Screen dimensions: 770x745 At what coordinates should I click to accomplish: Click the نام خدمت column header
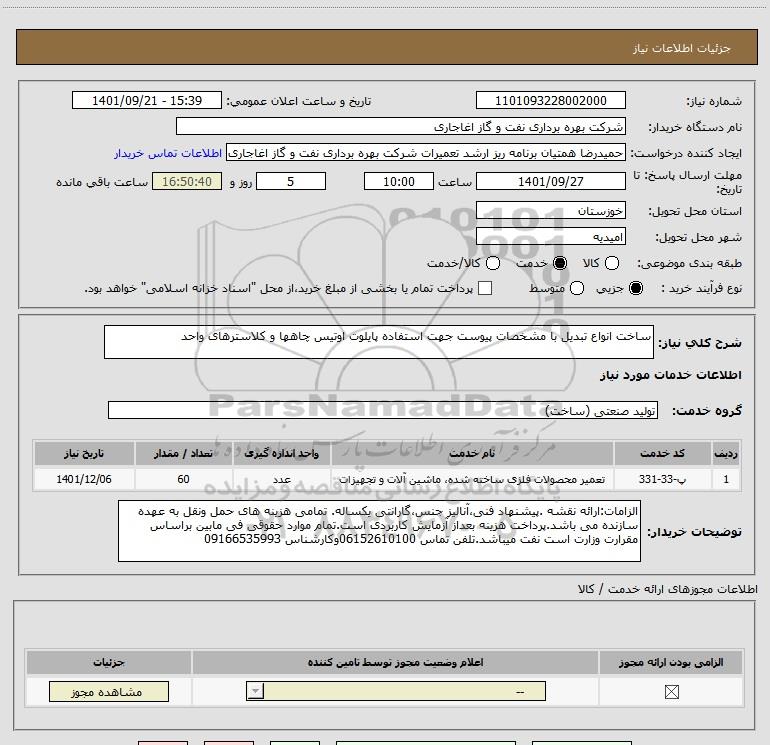472,453
